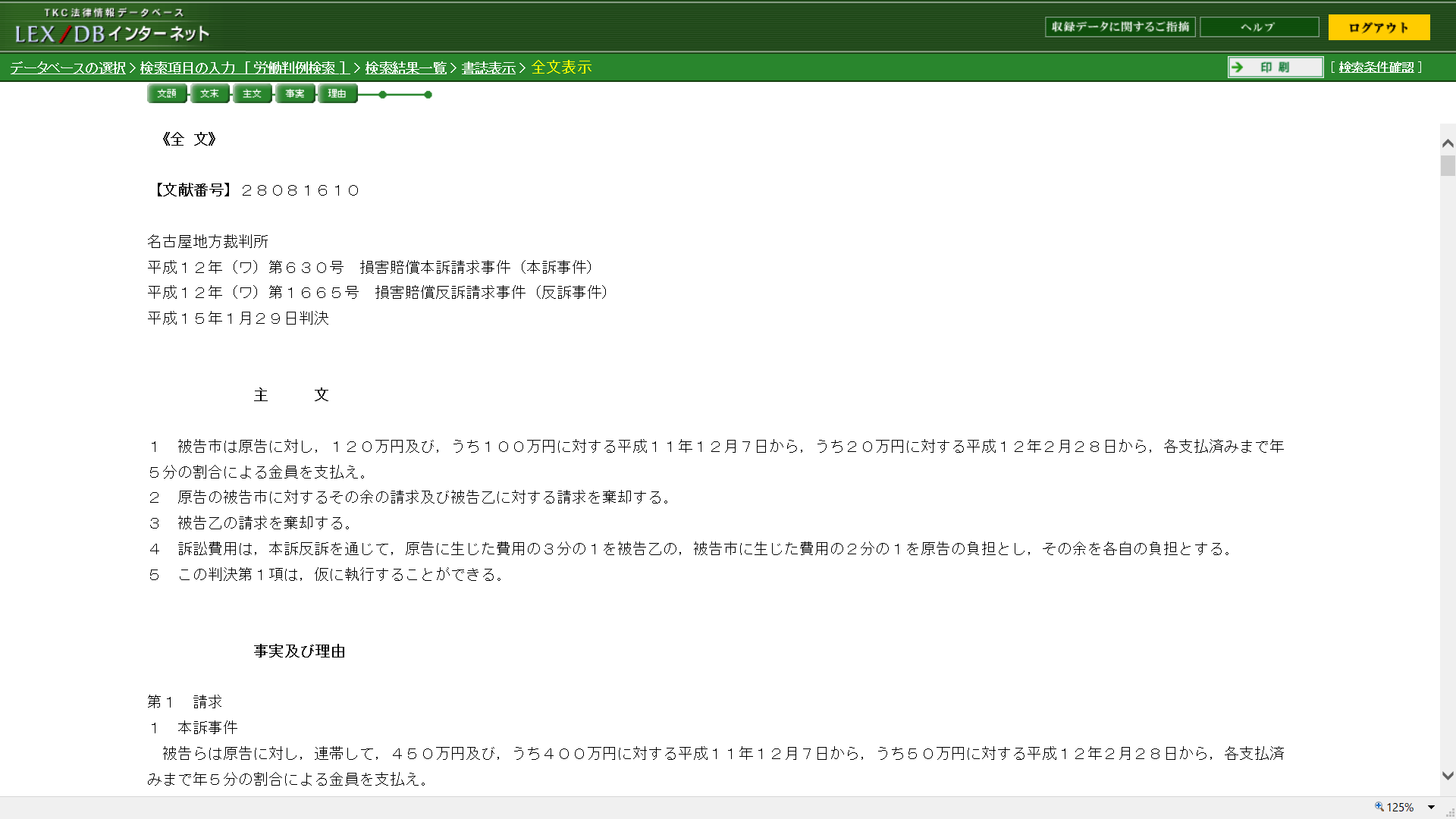The width and height of the screenshot is (1456, 819).
Task: Click 事実及び理由 heading
Action: tap(300, 651)
